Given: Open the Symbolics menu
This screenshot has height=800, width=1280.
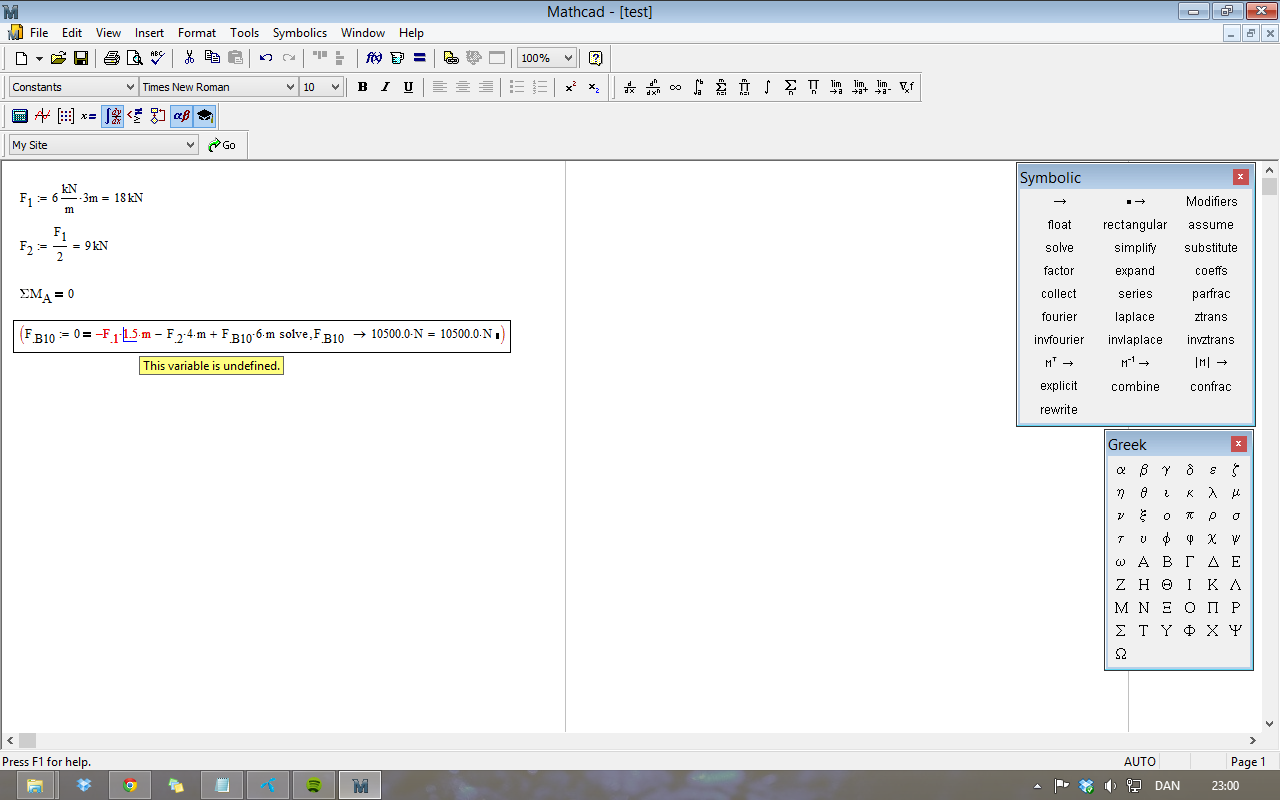Looking at the screenshot, I should 300,33.
